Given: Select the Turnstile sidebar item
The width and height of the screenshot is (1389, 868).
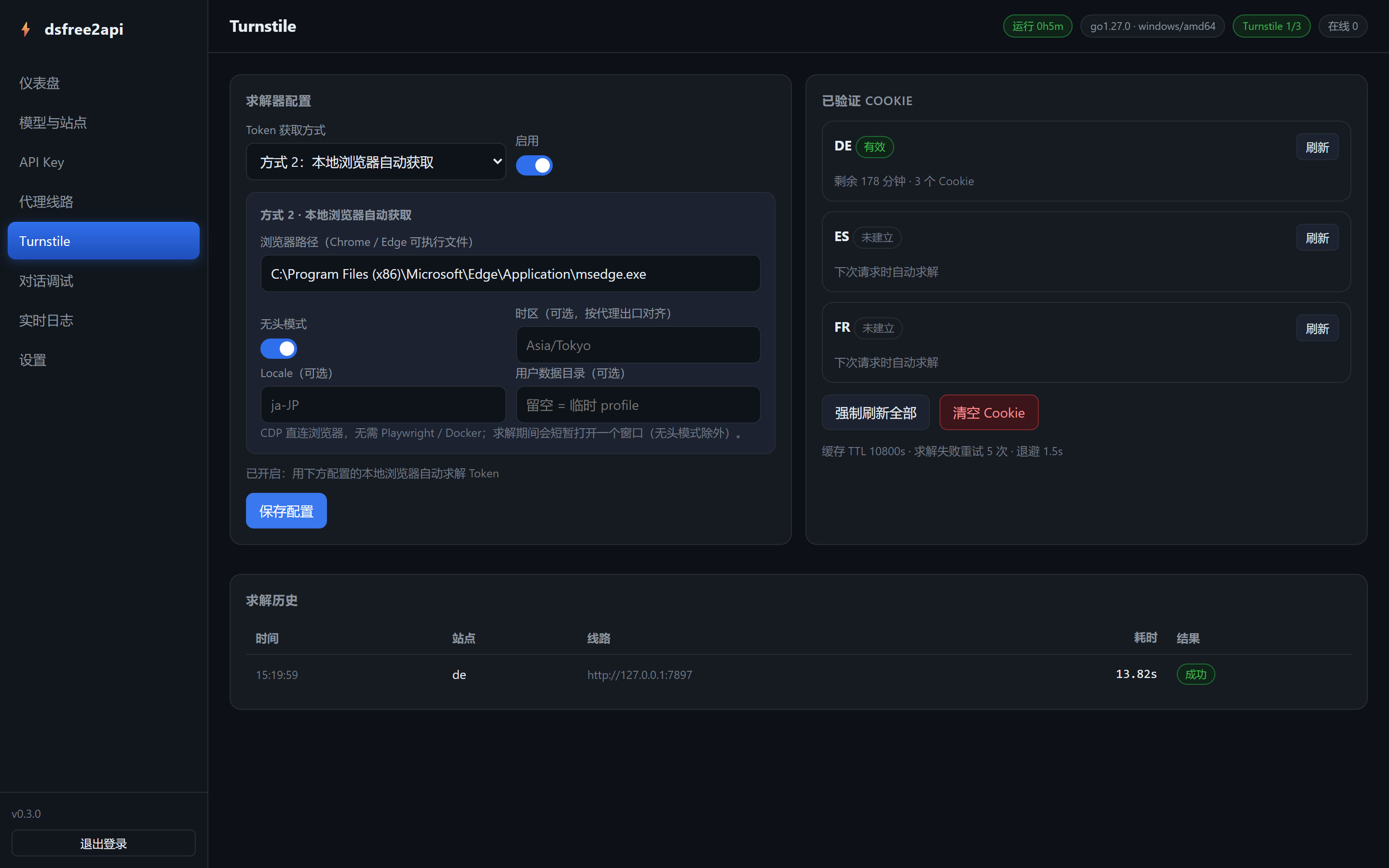Looking at the screenshot, I should pos(103,241).
